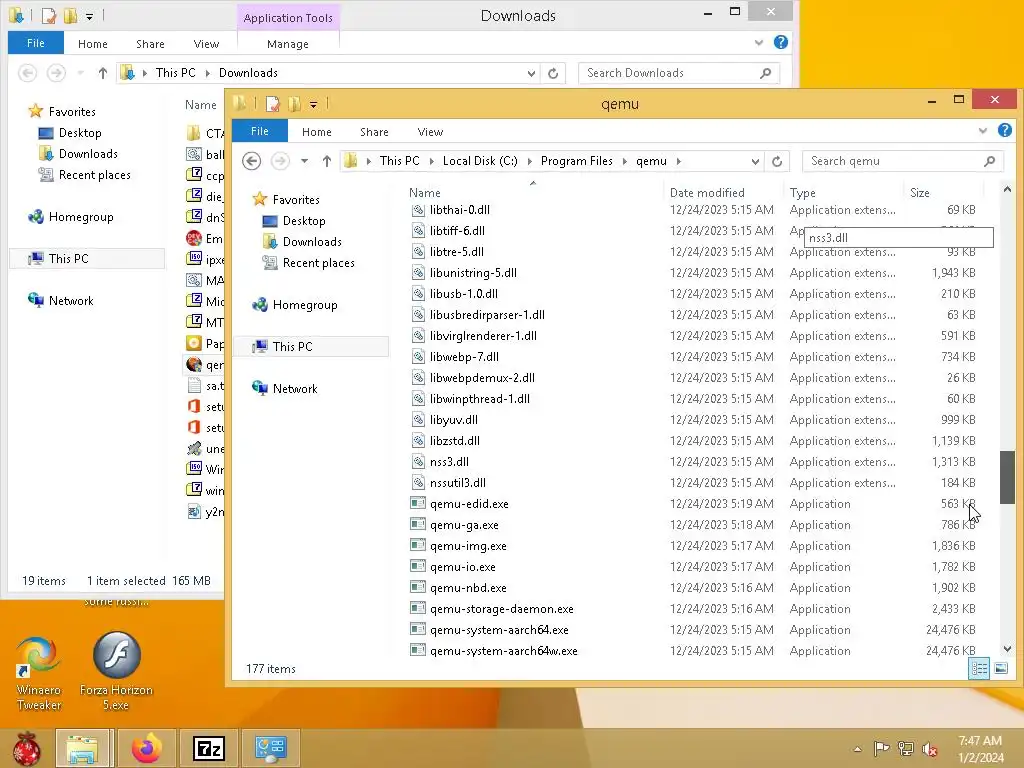The height and width of the screenshot is (768, 1024).
Task: Click the Back arrow in qemu window
Action: (251, 161)
